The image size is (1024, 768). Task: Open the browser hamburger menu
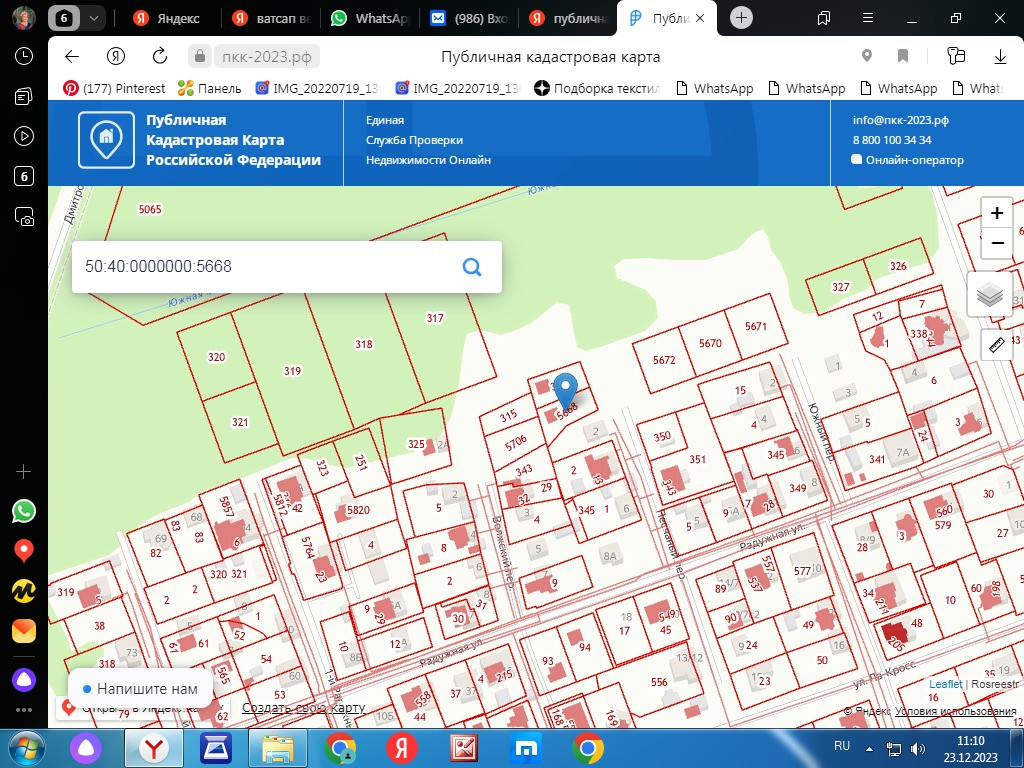(x=868, y=18)
